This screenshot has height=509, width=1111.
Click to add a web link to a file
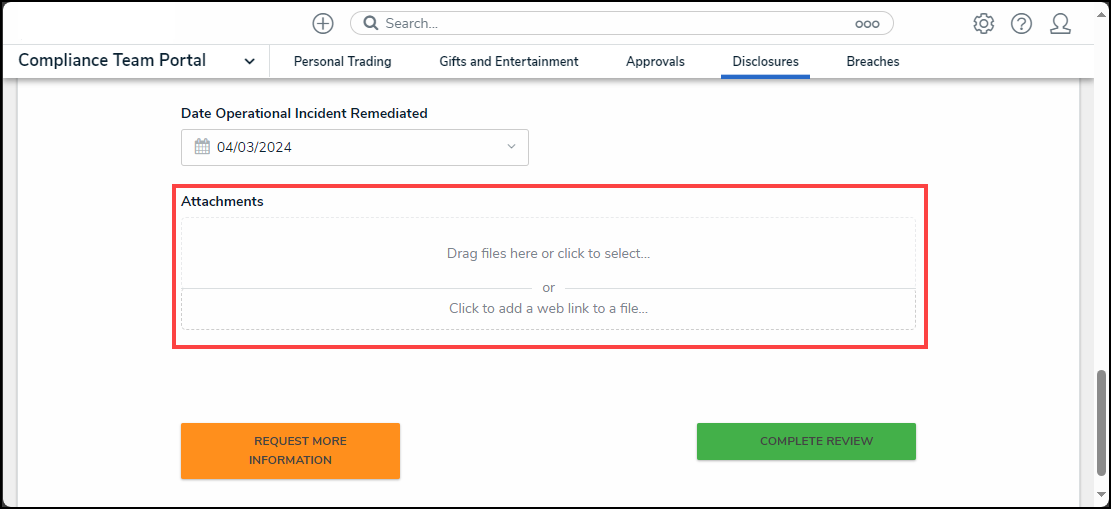pos(548,308)
